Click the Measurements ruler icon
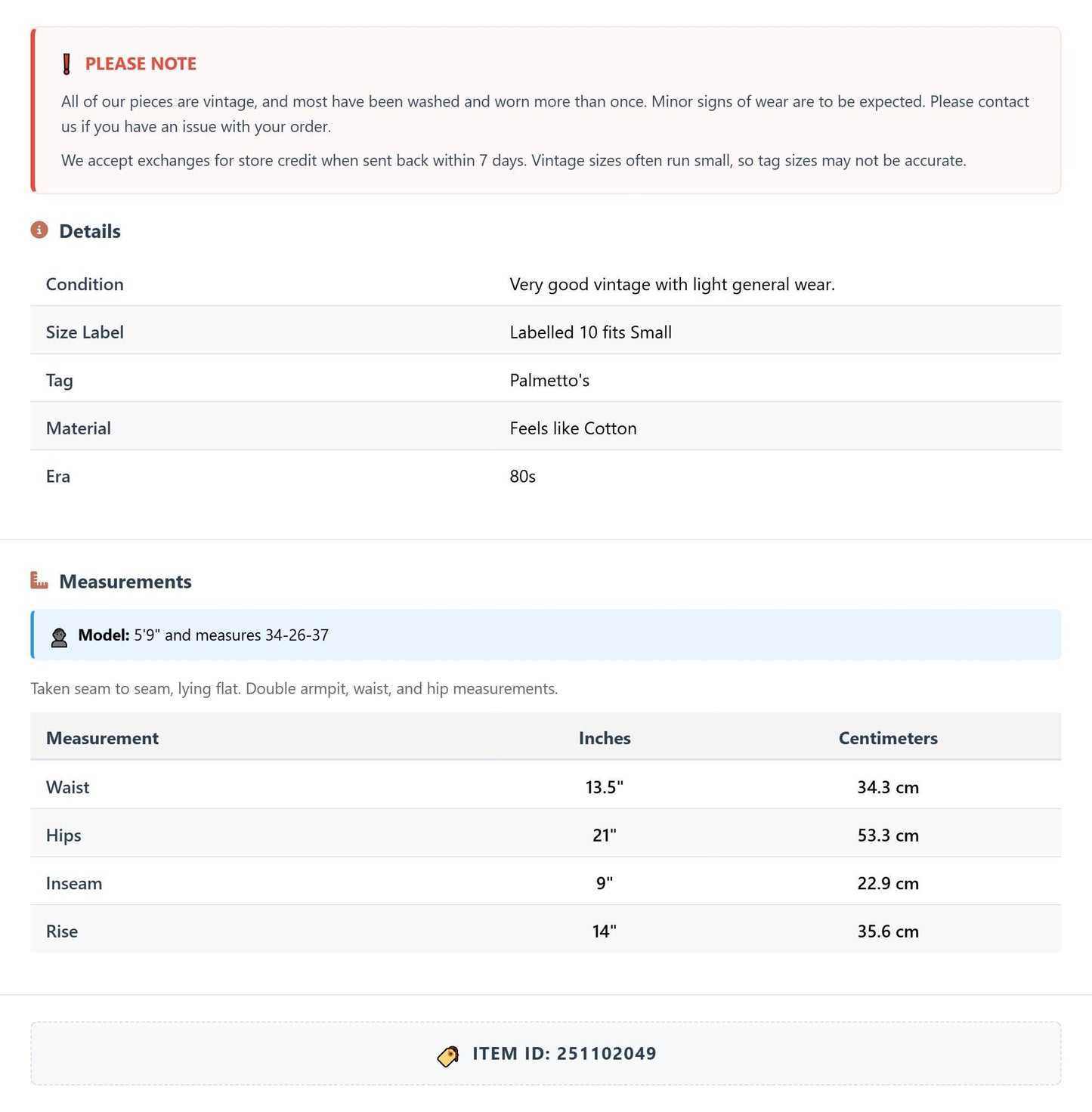This screenshot has width=1092, height=1112. point(39,580)
